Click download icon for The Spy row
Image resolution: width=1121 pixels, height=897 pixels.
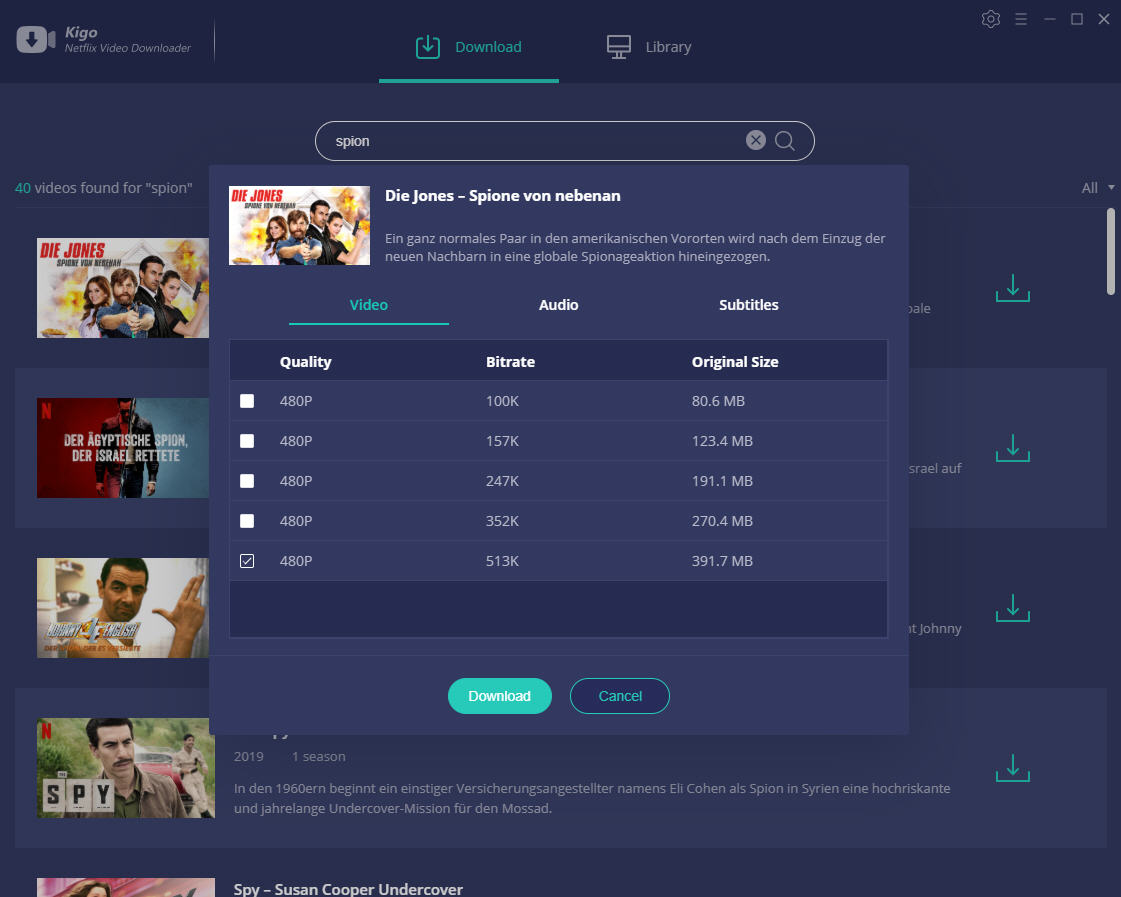pos(1012,768)
